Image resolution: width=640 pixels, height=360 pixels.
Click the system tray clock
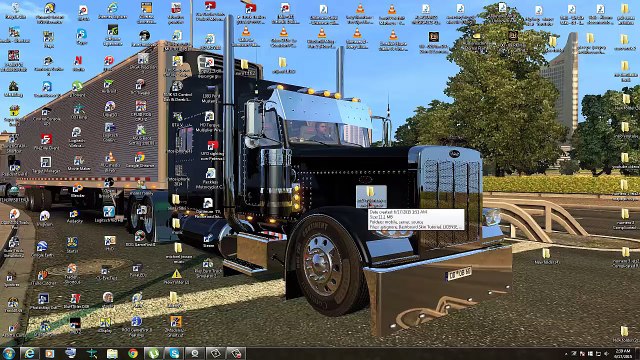point(623,353)
